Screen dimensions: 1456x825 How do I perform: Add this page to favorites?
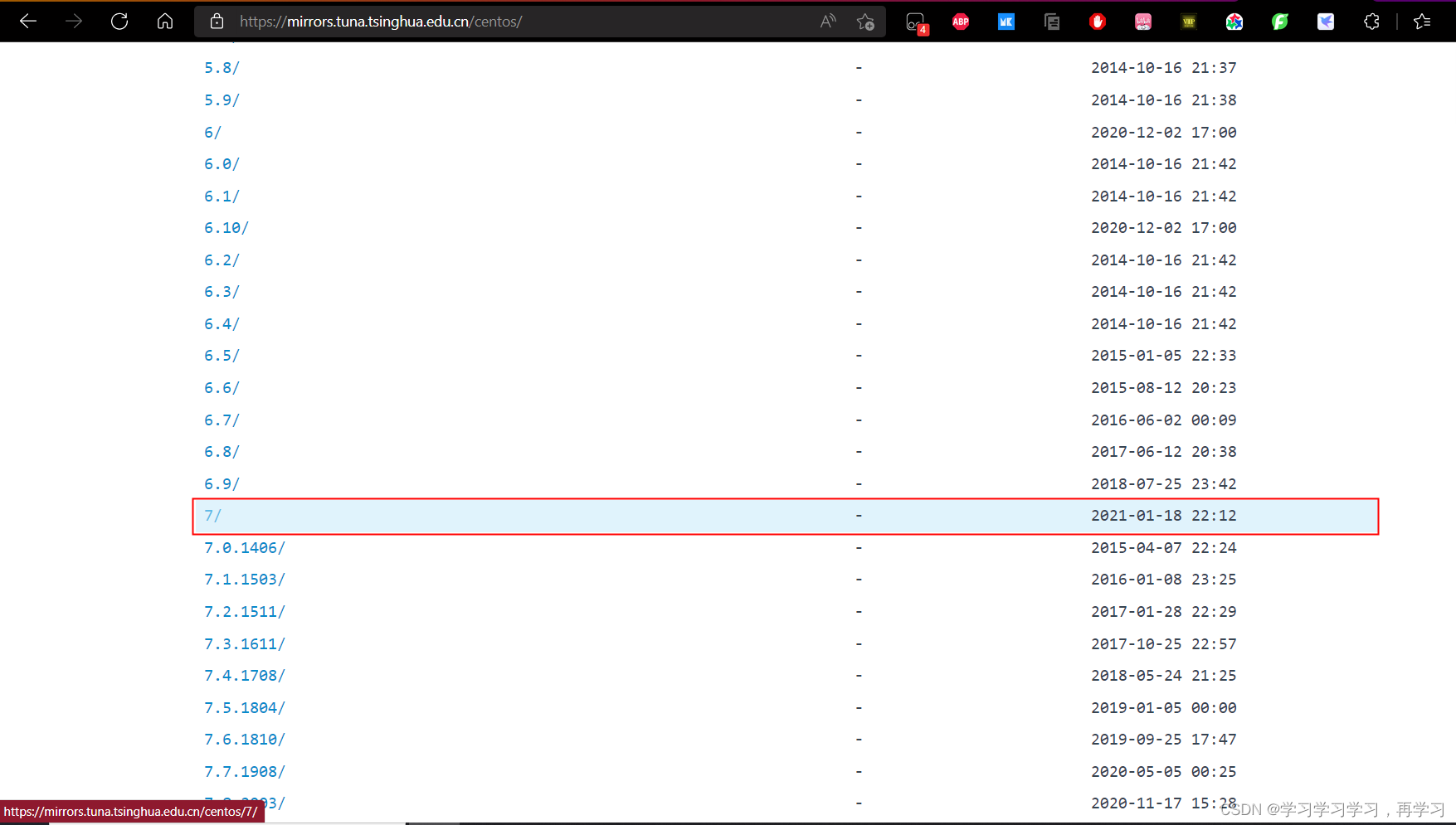point(865,22)
